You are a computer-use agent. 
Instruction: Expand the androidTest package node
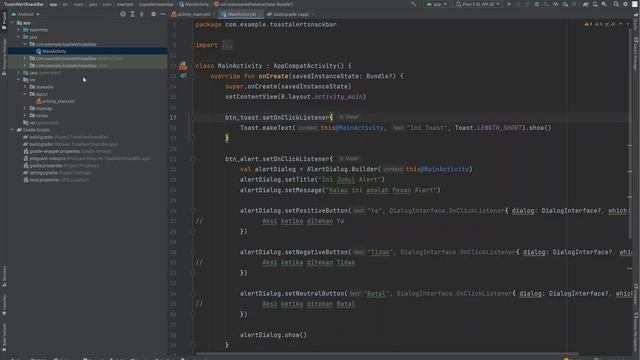click(x=25, y=58)
